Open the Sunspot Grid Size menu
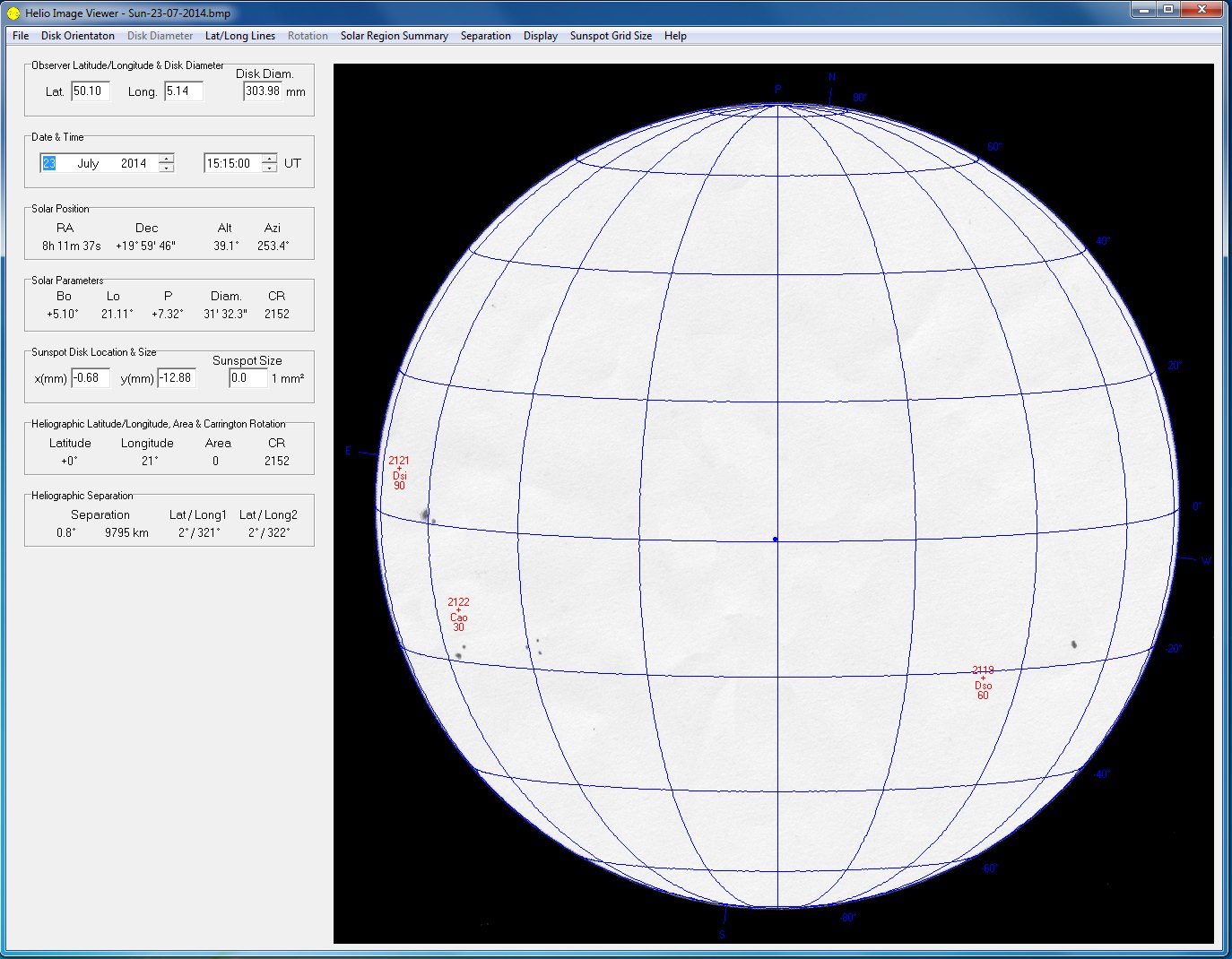Screen dimensions: 1232x959 611,36
